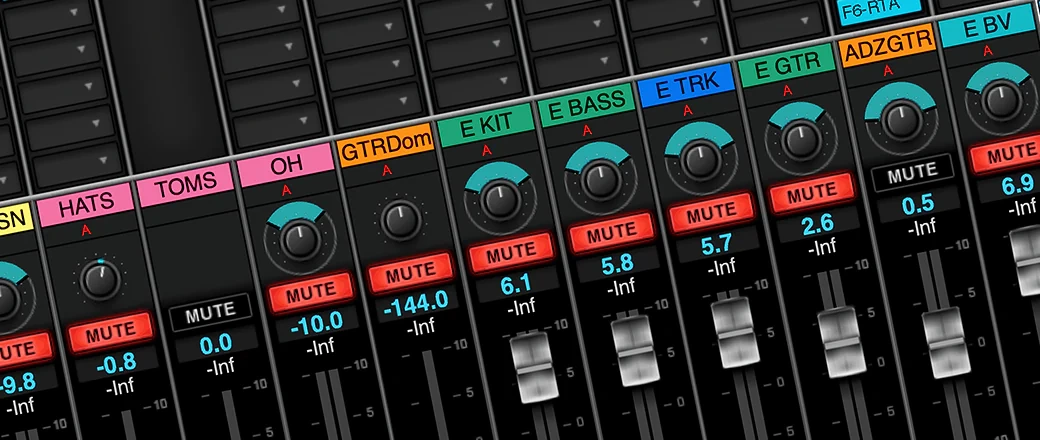Click the red A under HATS

tap(86, 230)
